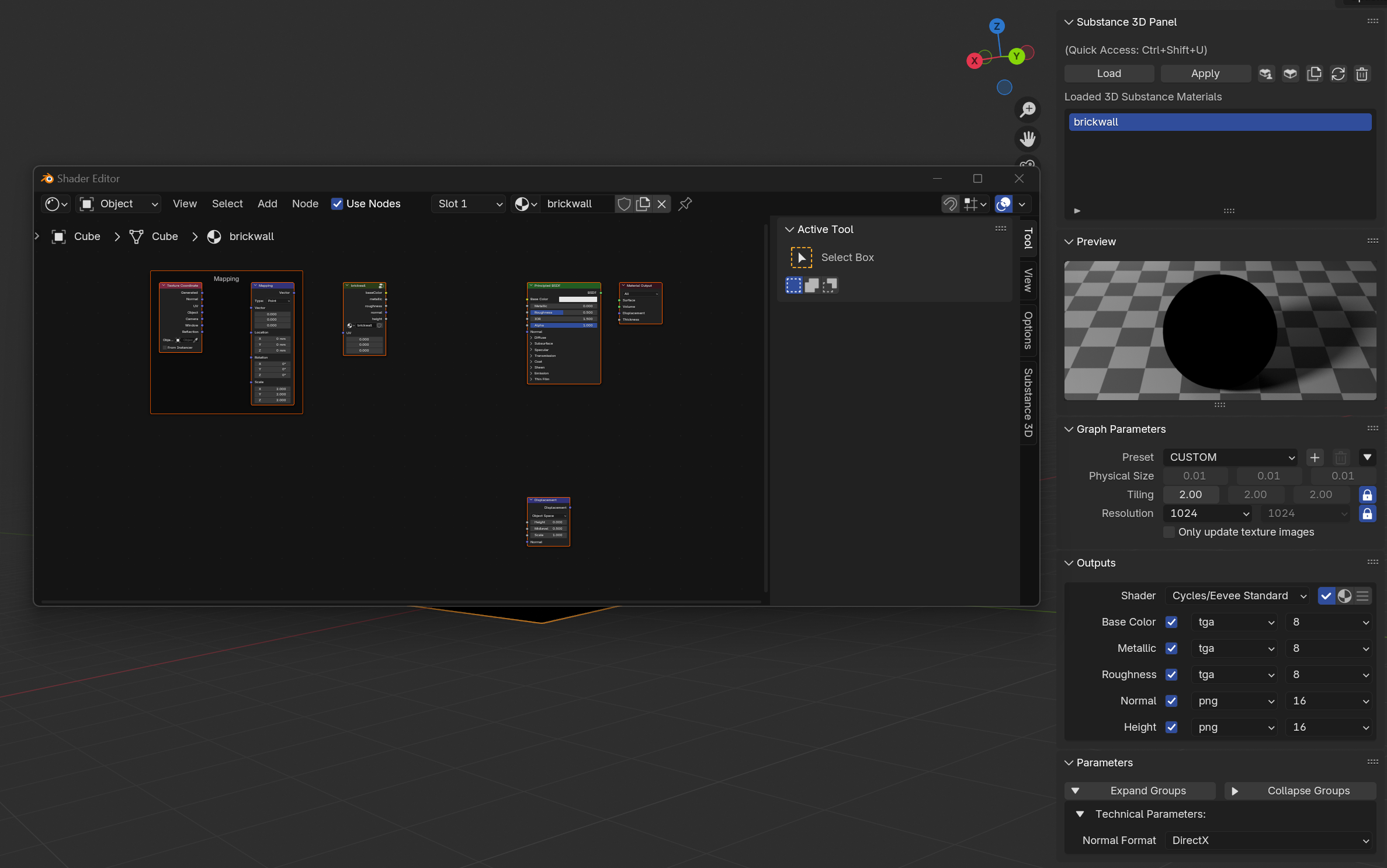The width and height of the screenshot is (1387, 868).
Task: Refresh the substance material with the reload icon
Action: pos(1339,74)
